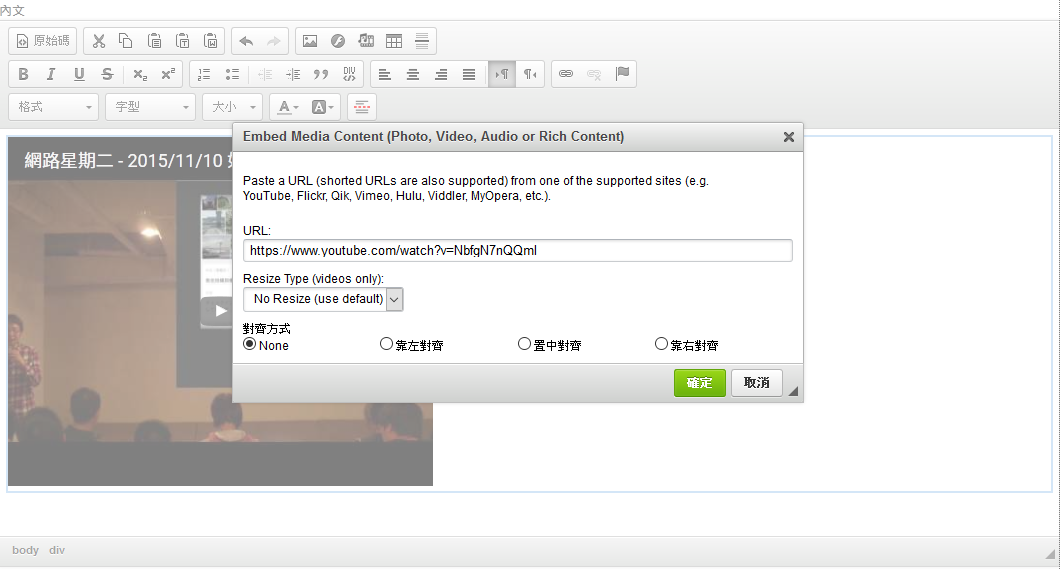This screenshot has width=1060, height=570.
Task: Toggle bold formatting
Action: pos(23,74)
